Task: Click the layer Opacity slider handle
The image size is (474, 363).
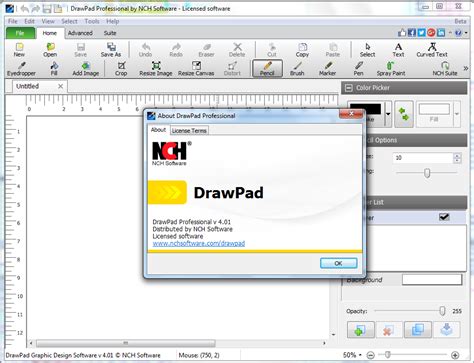Action: [x=442, y=311]
